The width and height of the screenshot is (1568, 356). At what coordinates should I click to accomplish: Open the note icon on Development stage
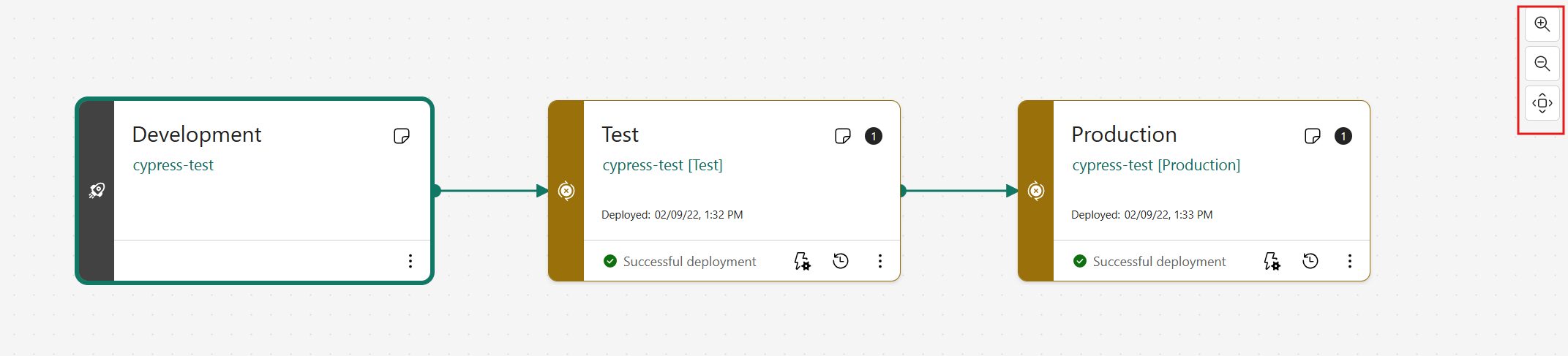click(x=402, y=136)
